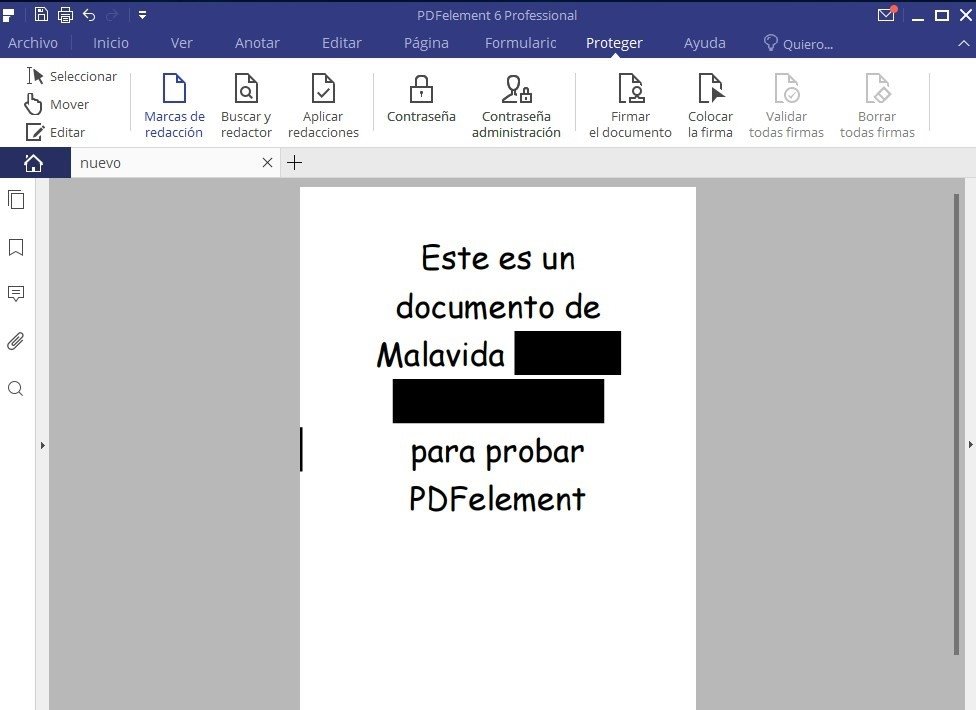Image resolution: width=976 pixels, height=710 pixels.
Task: Undo the last action
Action: (89, 14)
